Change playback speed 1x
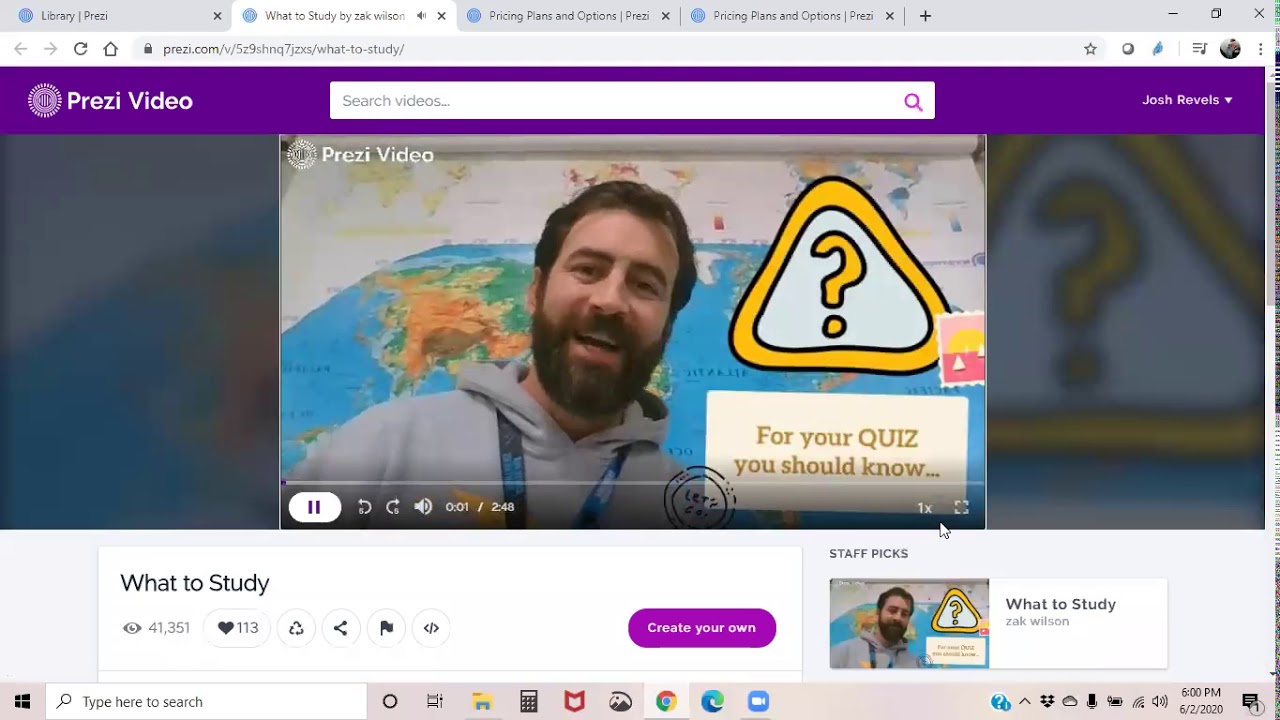The height and width of the screenshot is (720, 1280). pos(924,508)
